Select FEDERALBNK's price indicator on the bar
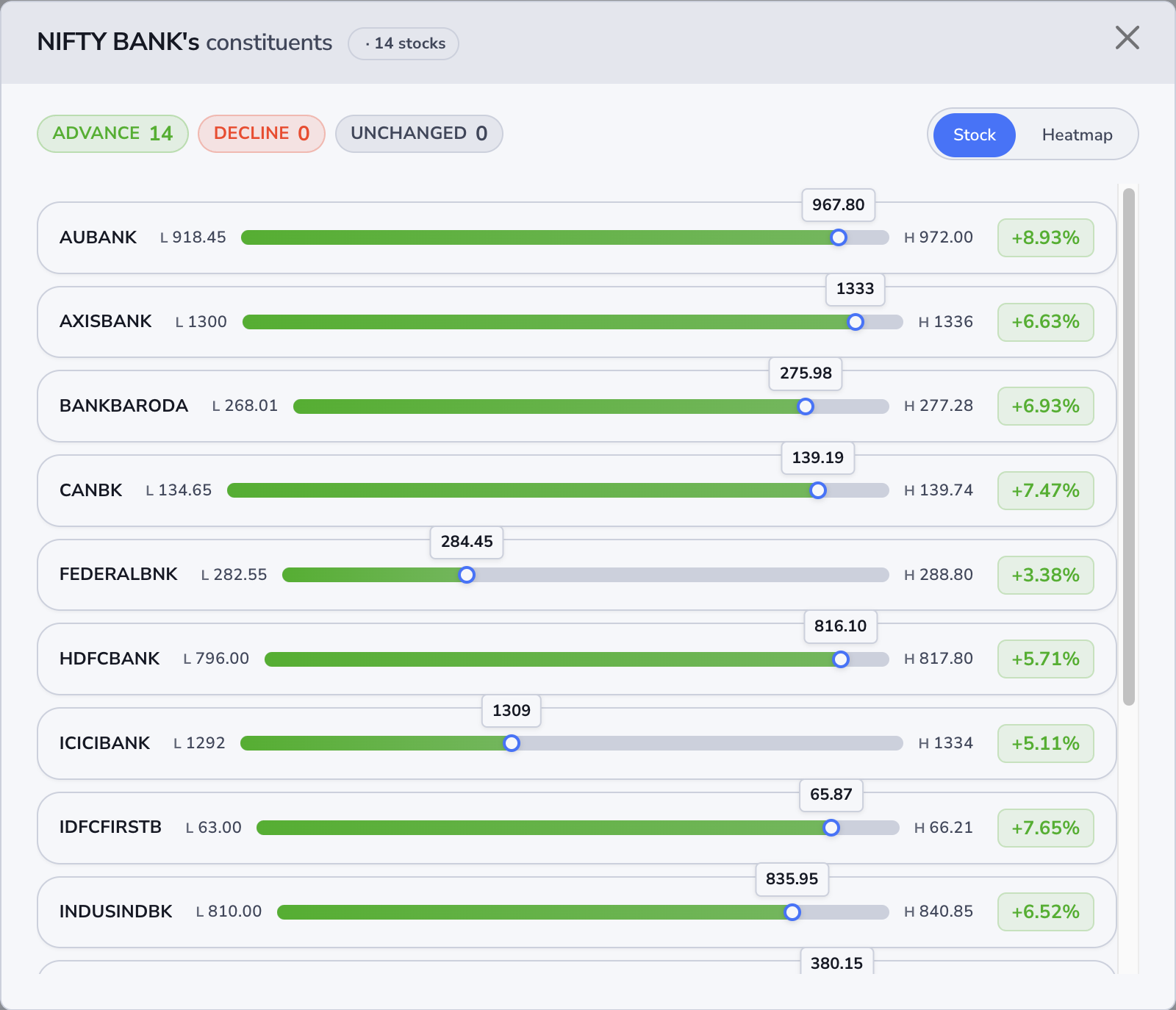Screen dimensions: 1176x1010 [467, 575]
